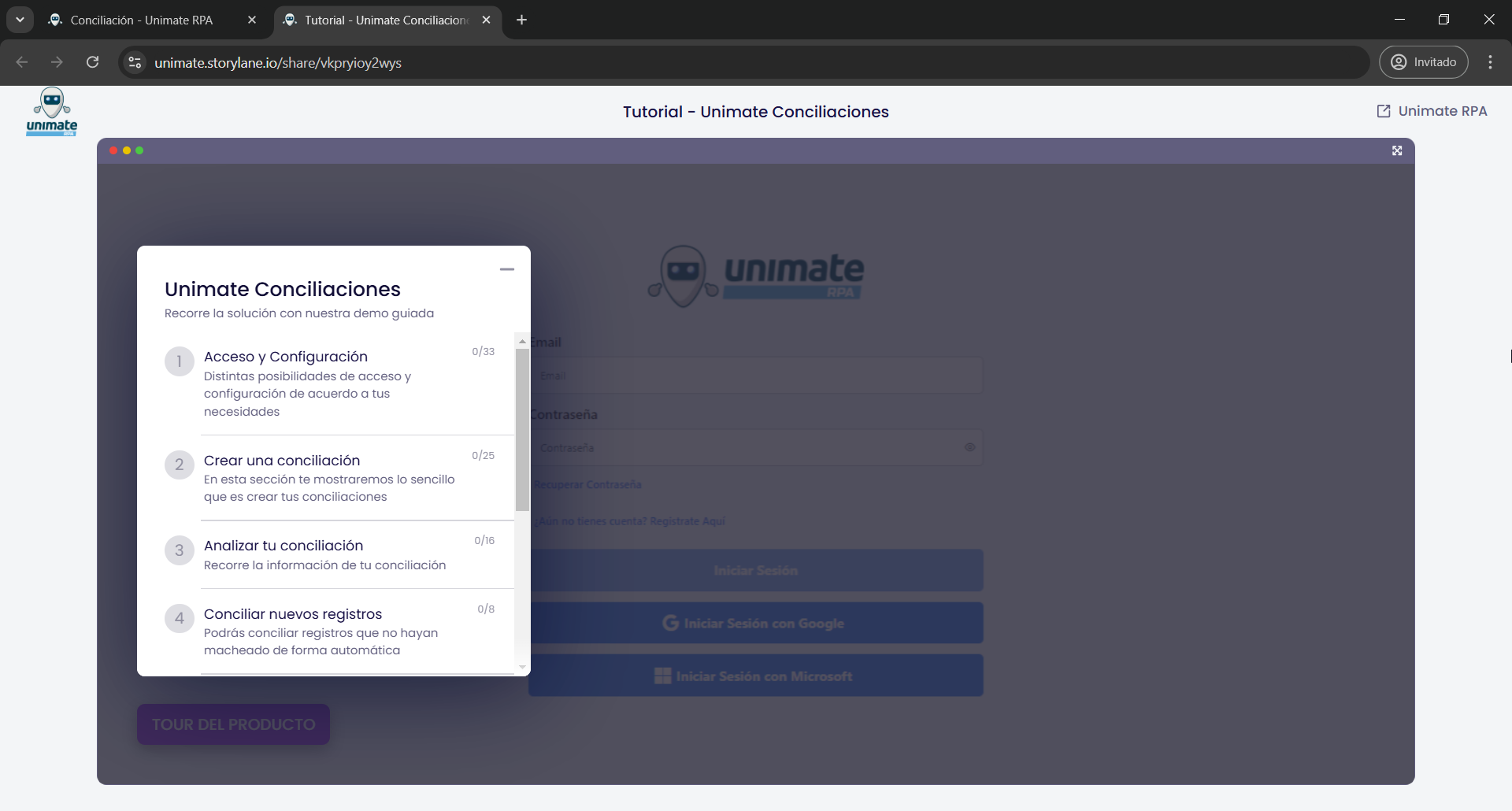
Task: Click the browser back arrow
Action: tap(22, 62)
